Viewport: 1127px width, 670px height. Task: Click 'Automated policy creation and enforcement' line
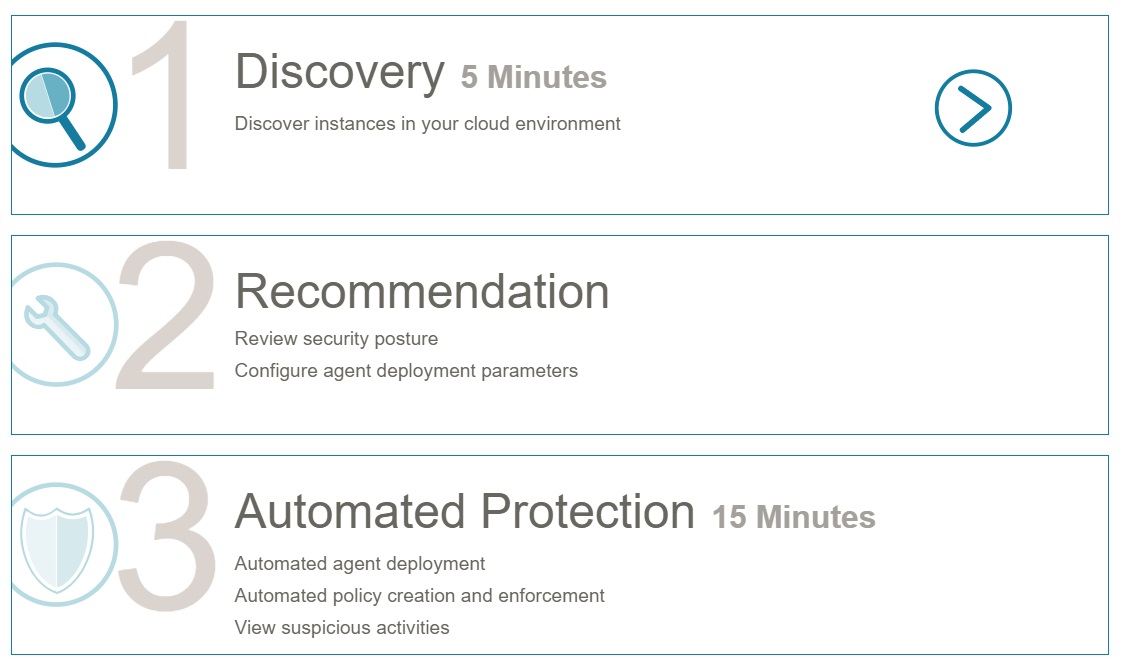point(420,596)
